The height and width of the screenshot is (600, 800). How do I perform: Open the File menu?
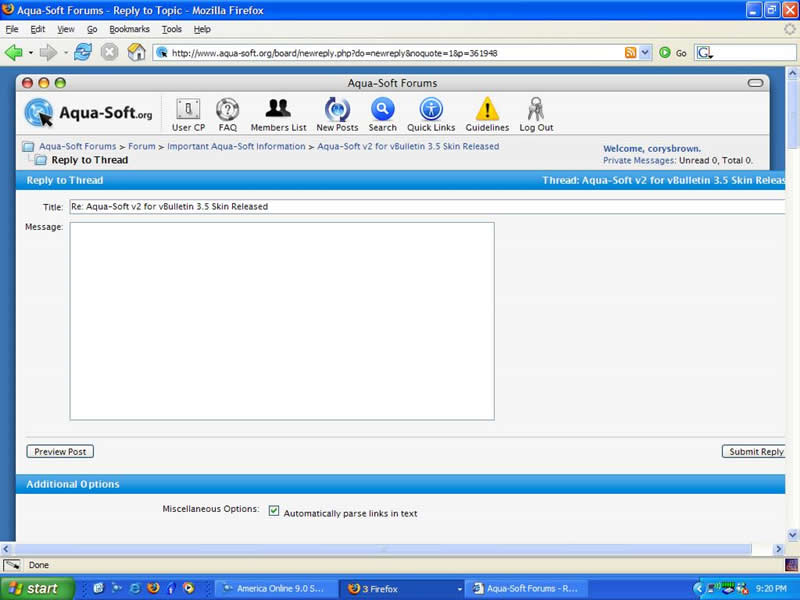[12, 29]
